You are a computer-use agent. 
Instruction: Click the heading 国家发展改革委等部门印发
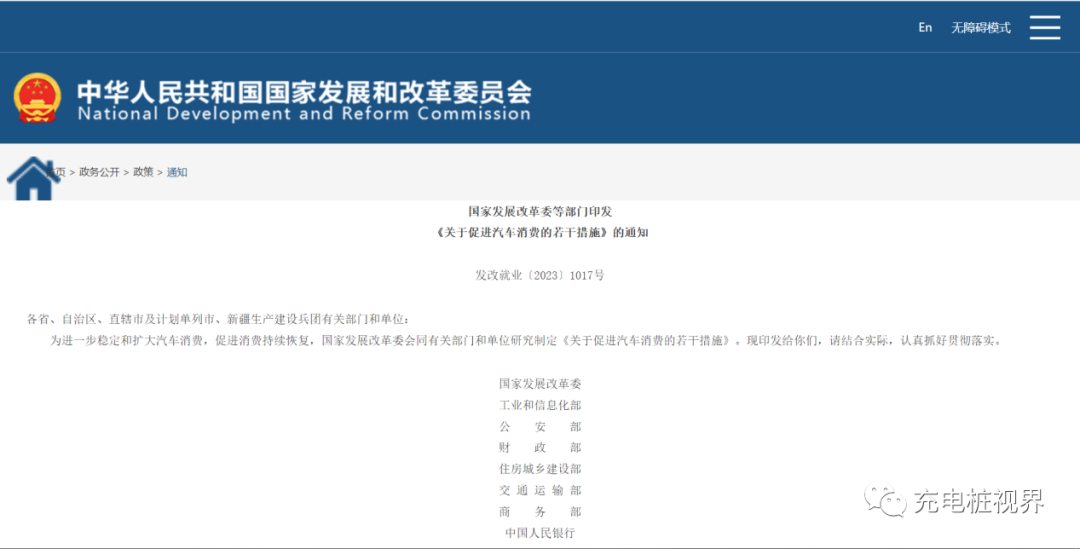[540, 211]
